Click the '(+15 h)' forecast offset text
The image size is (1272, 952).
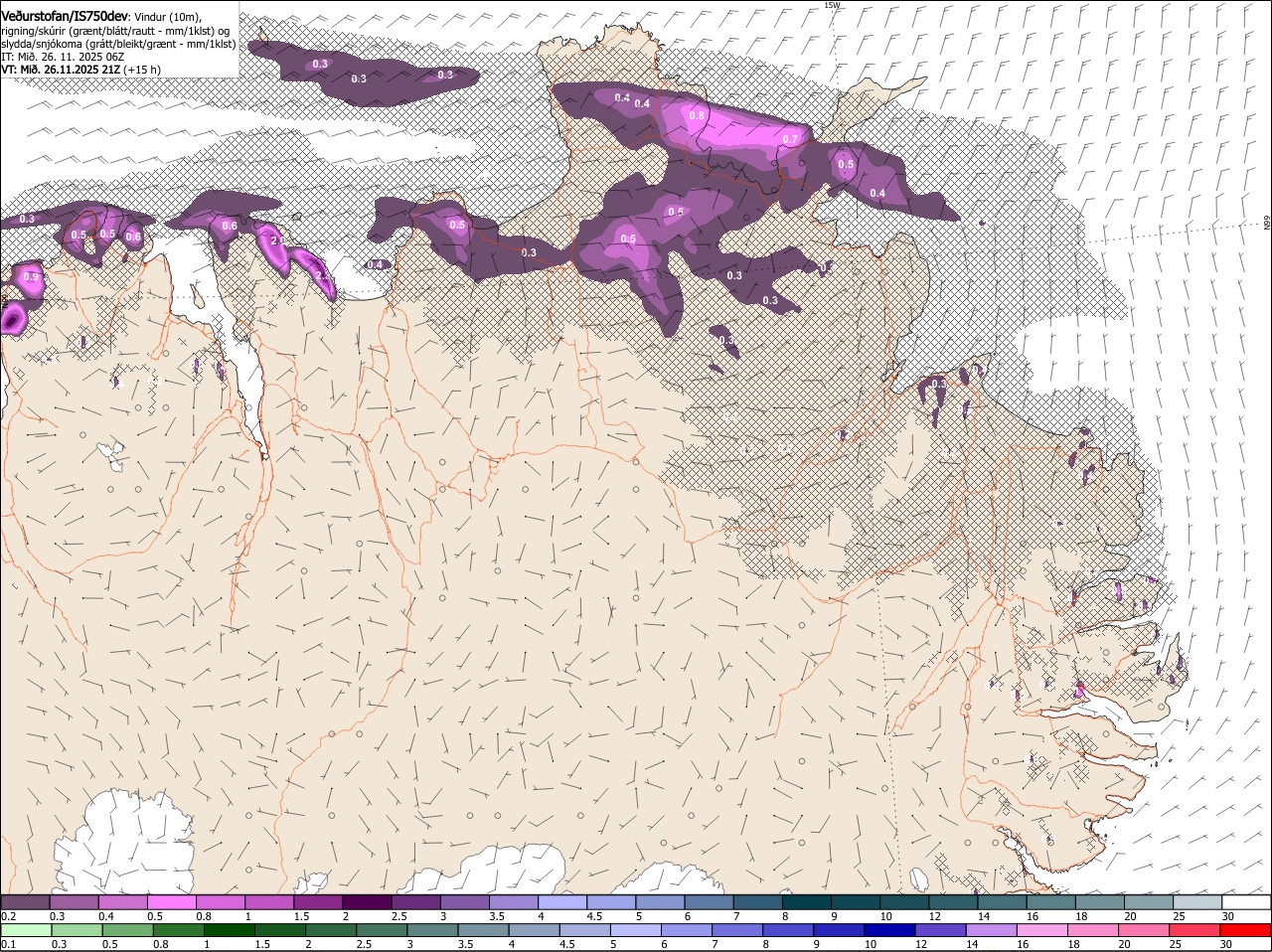coord(144,70)
